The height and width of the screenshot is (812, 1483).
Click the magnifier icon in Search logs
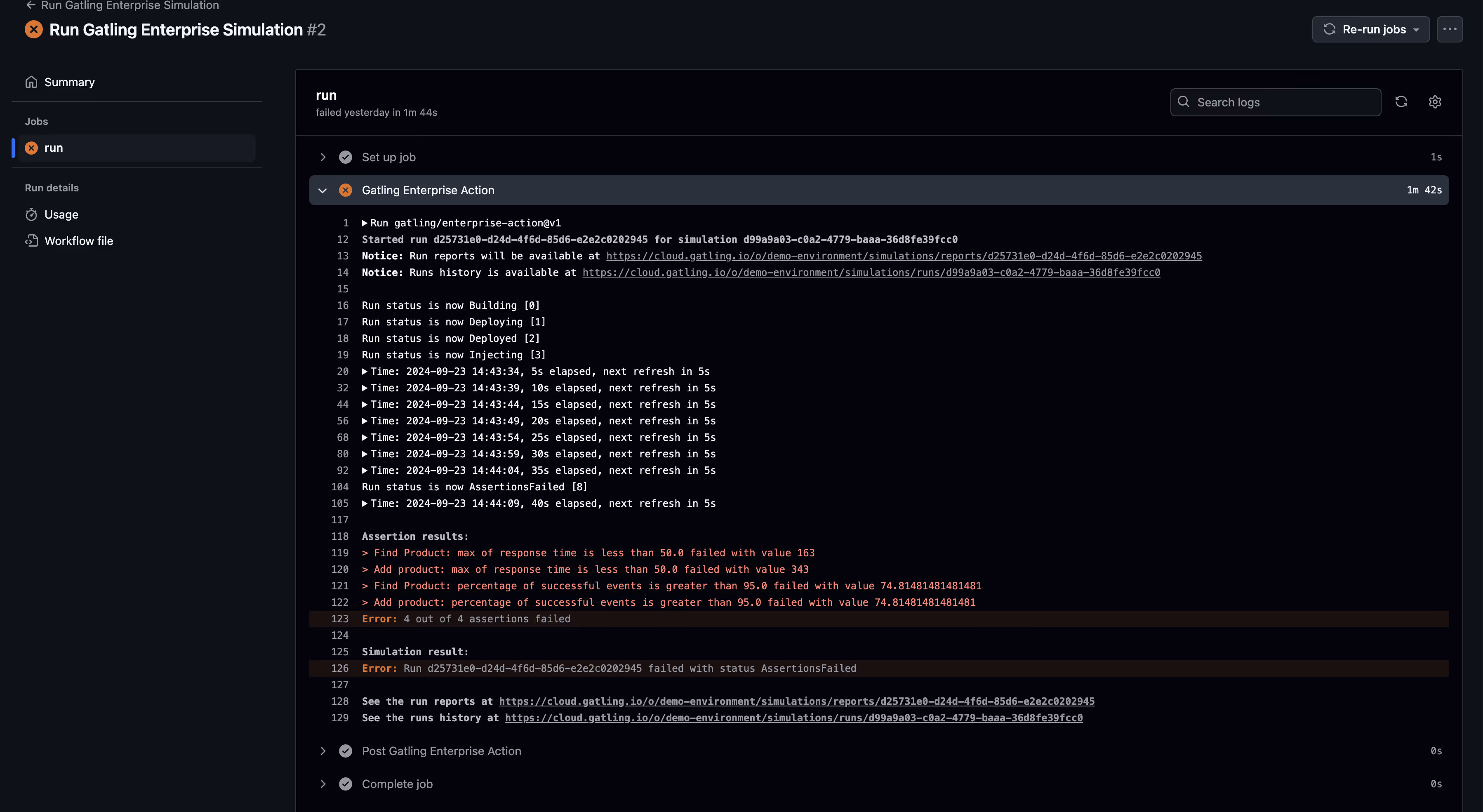[x=1184, y=102]
